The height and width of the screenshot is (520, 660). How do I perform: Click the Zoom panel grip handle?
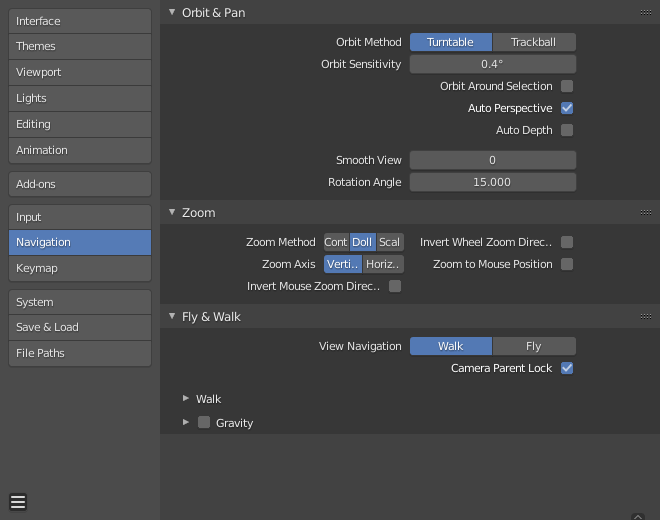point(646,212)
